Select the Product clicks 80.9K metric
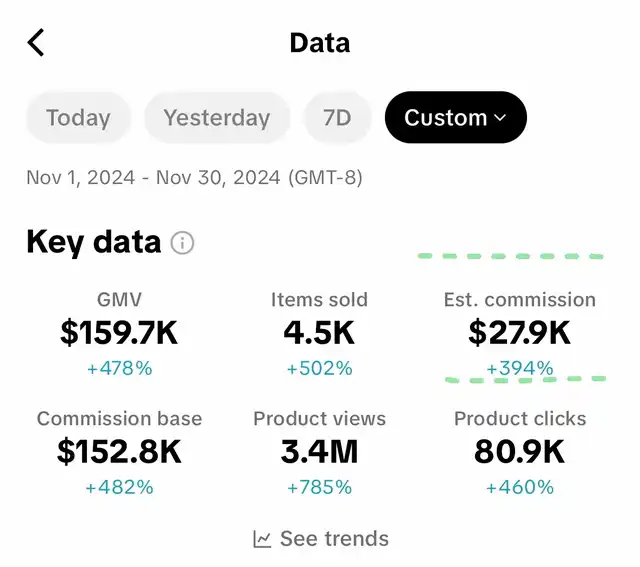The image size is (640, 567). coord(520,453)
